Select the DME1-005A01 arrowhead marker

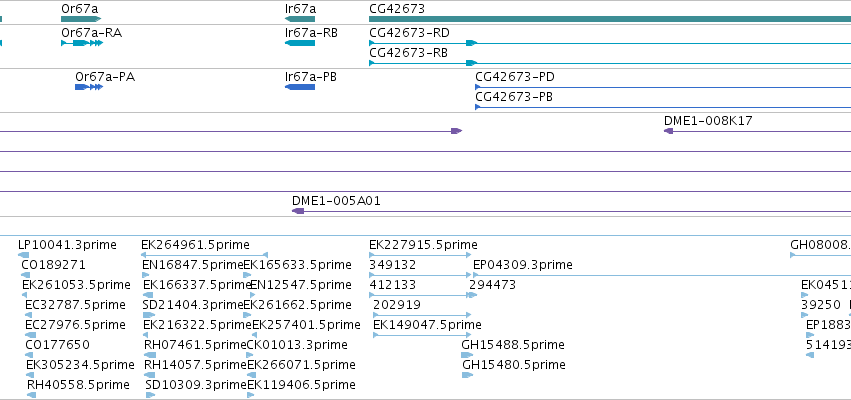pyautogui.click(x=298, y=211)
